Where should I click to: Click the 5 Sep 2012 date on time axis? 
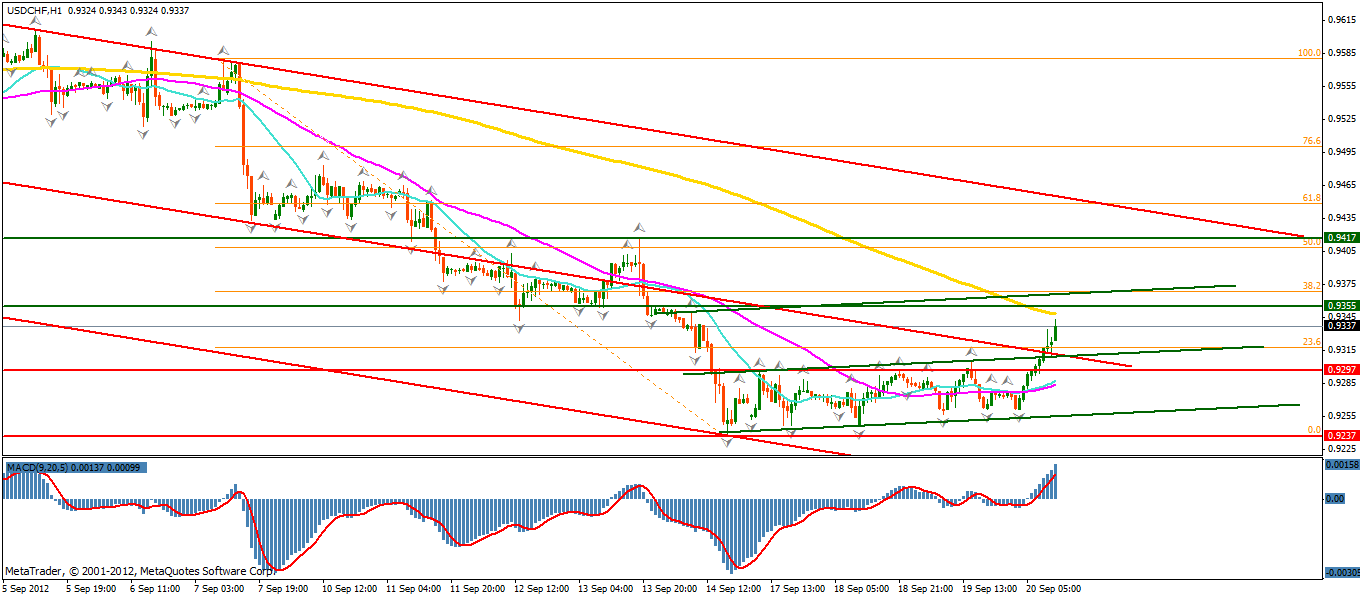pyautogui.click(x=26, y=588)
